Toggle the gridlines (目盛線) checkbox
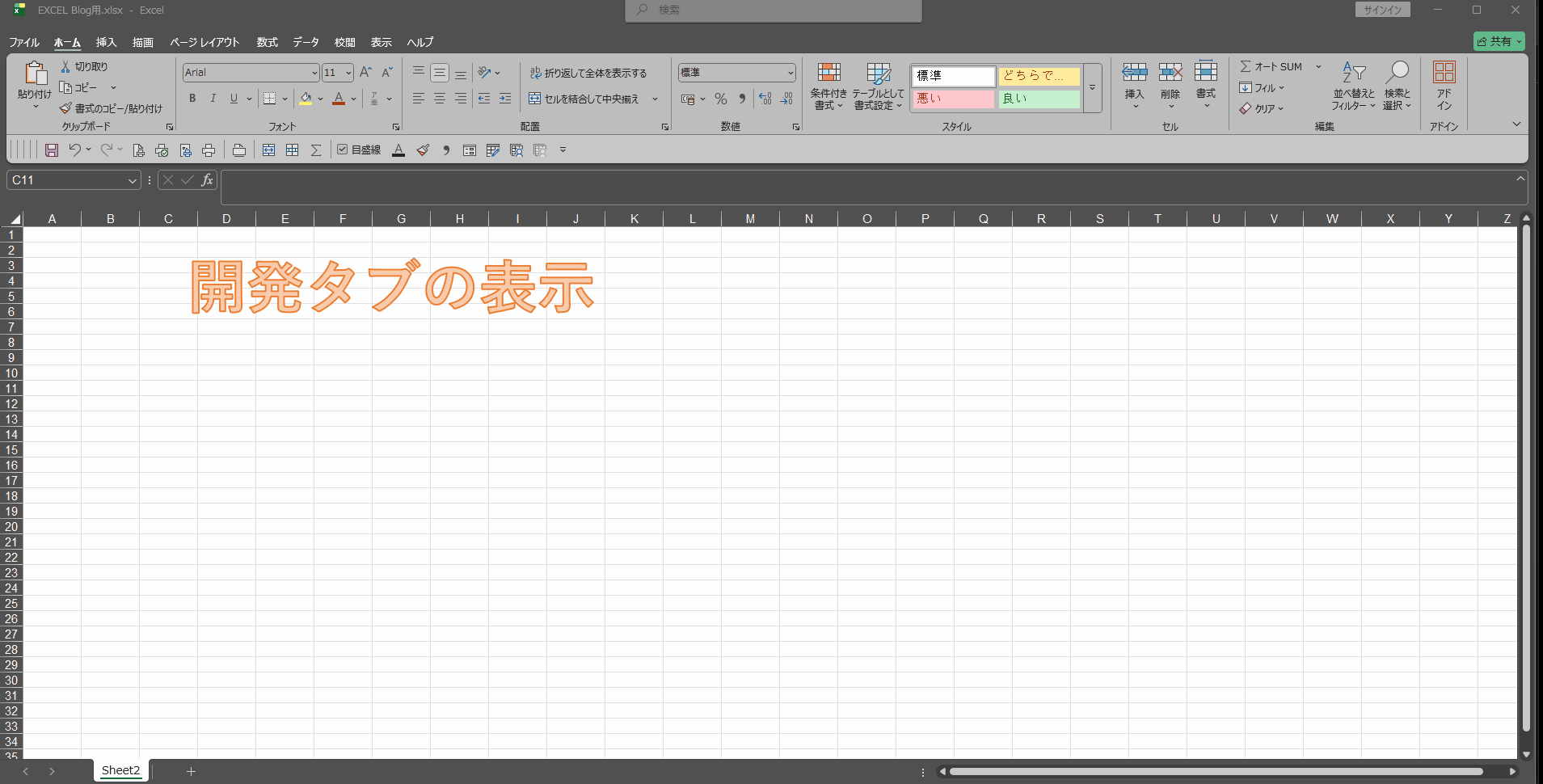Image resolution: width=1543 pixels, height=784 pixels. point(343,150)
